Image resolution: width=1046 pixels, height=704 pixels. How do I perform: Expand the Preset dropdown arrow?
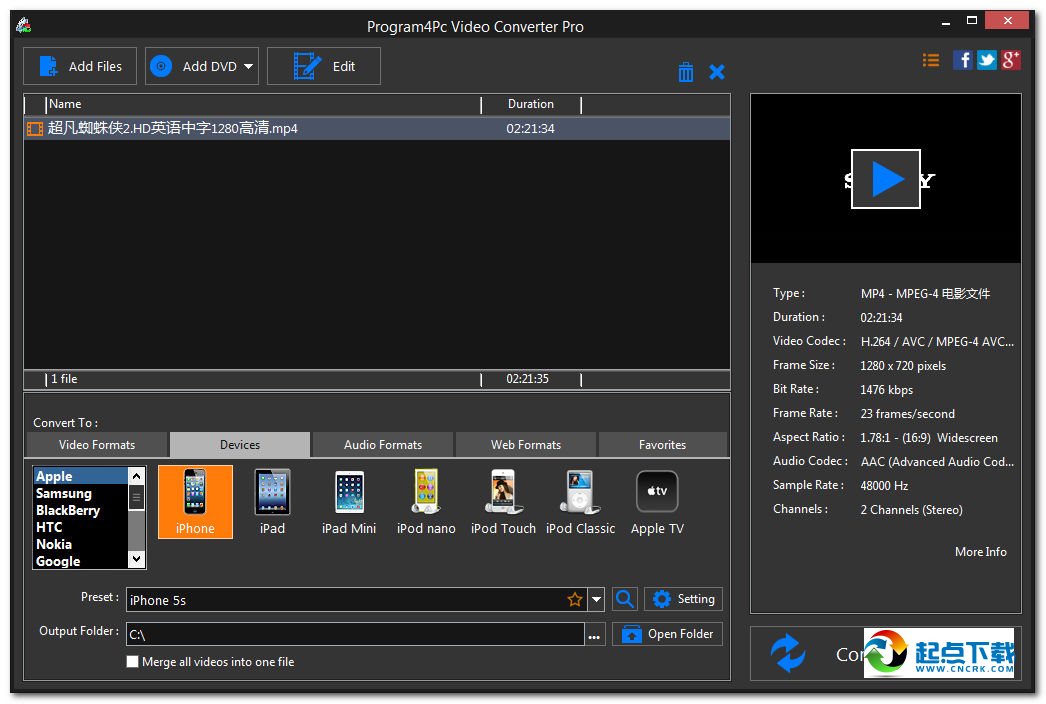click(x=596, y=599)
